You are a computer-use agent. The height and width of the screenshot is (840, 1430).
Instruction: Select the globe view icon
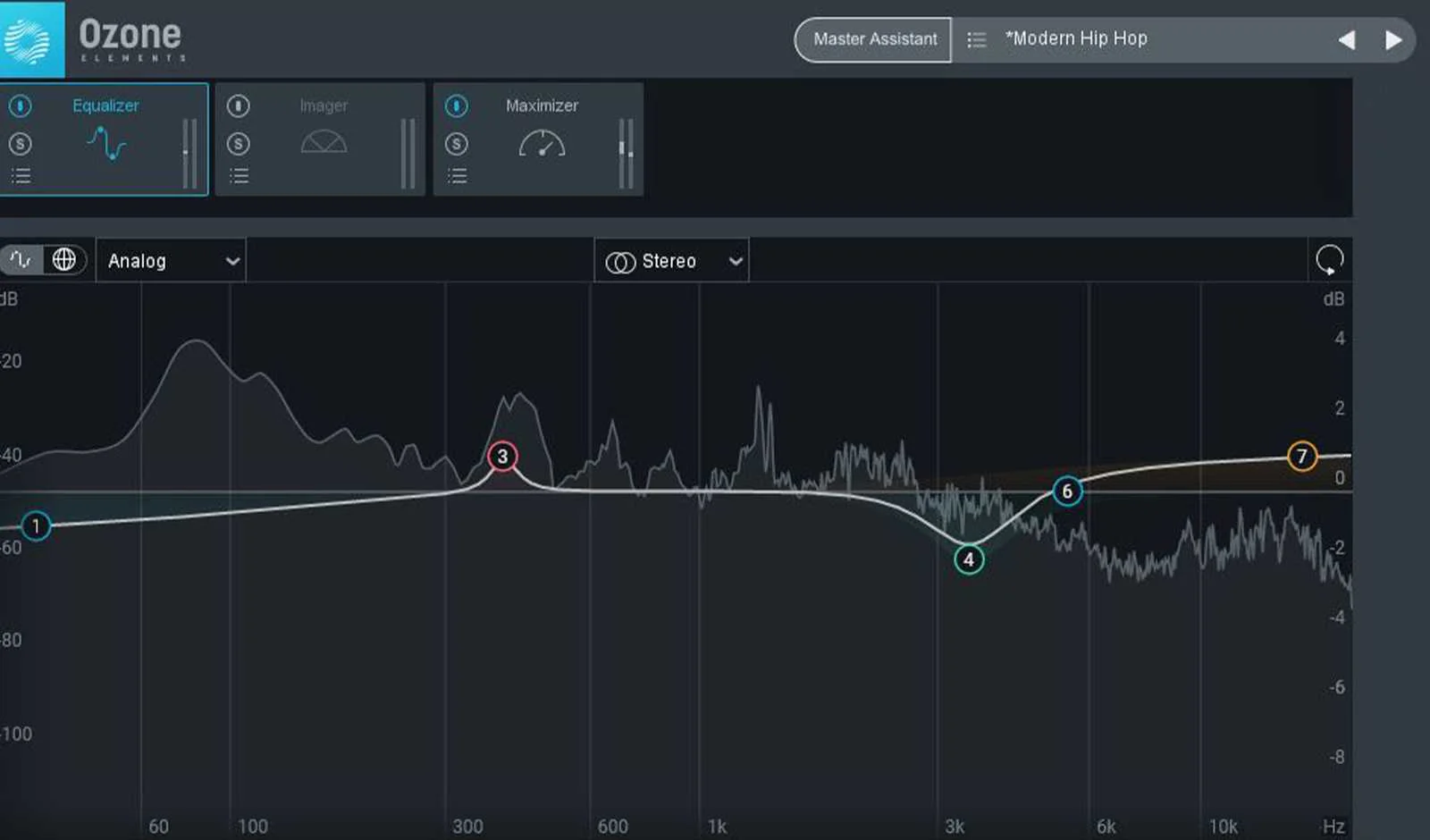click(x=64, y=260)
